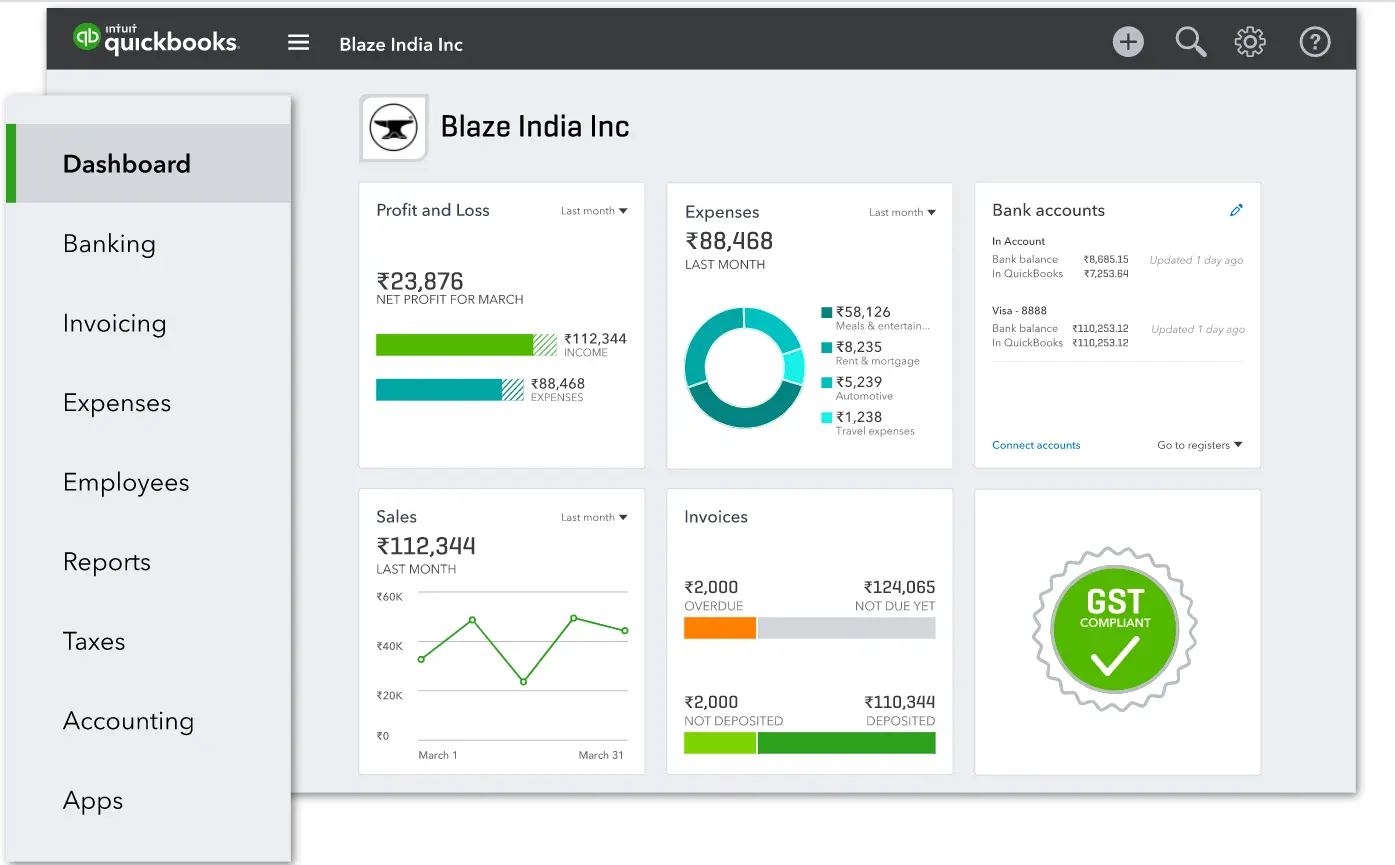Image resolution: width=1395 pixels, height=865 pixels.
Task: Click the ₹88,468 total in Expenses card
Action: tap(729, 241)
